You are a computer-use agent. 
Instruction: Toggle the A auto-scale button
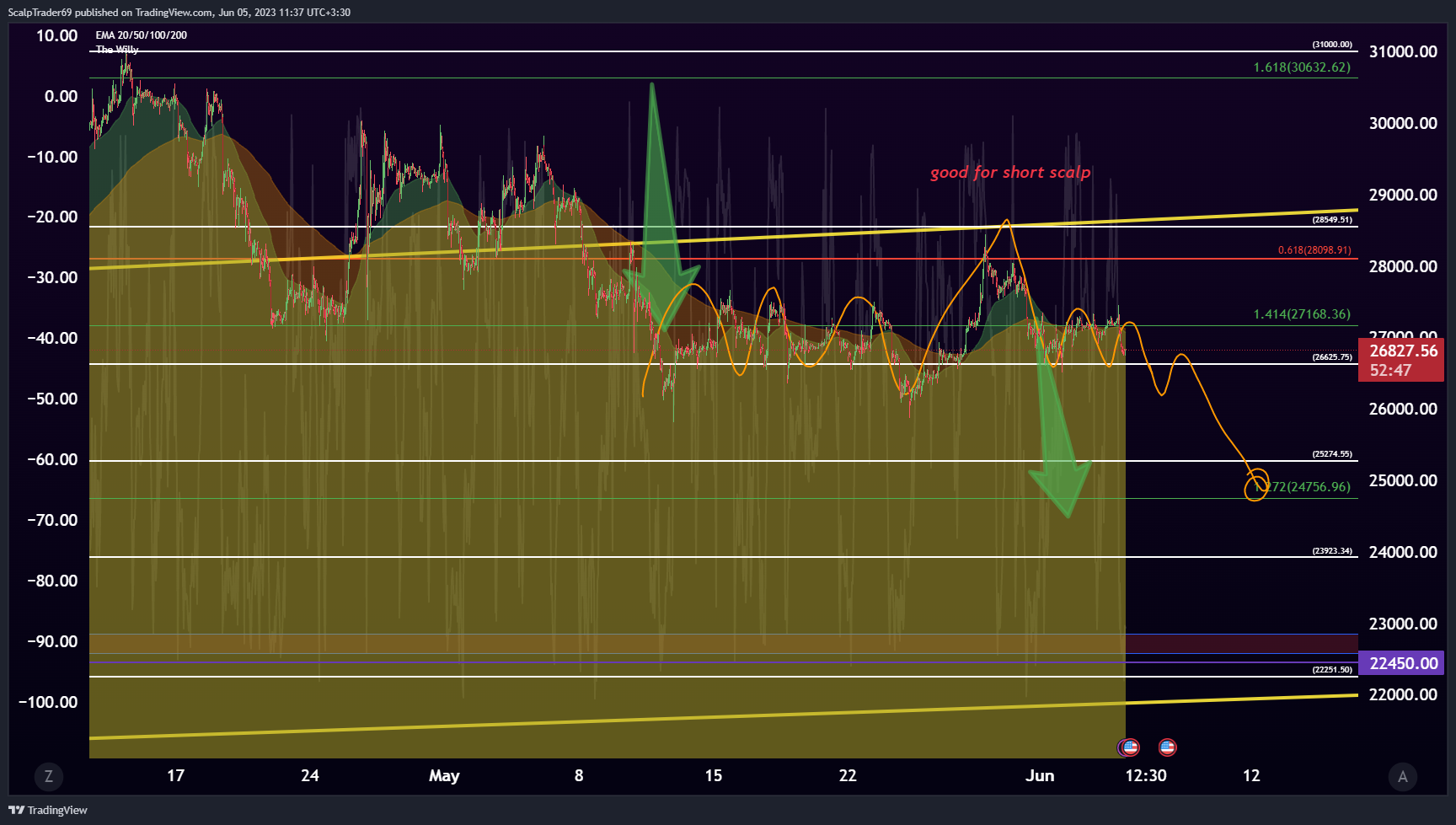[1402, 776]
